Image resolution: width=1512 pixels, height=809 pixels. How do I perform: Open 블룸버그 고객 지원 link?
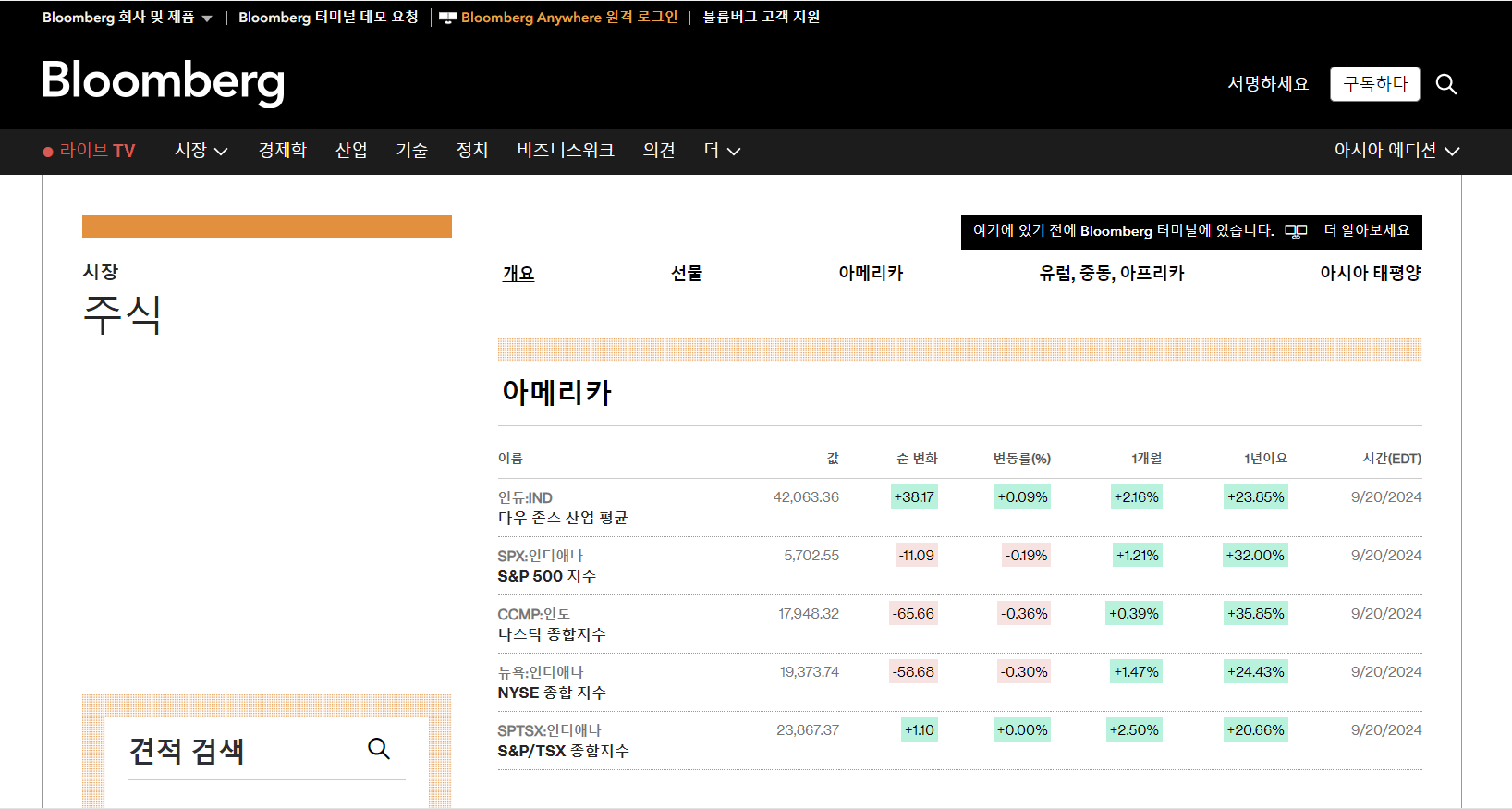coord(762,18)
